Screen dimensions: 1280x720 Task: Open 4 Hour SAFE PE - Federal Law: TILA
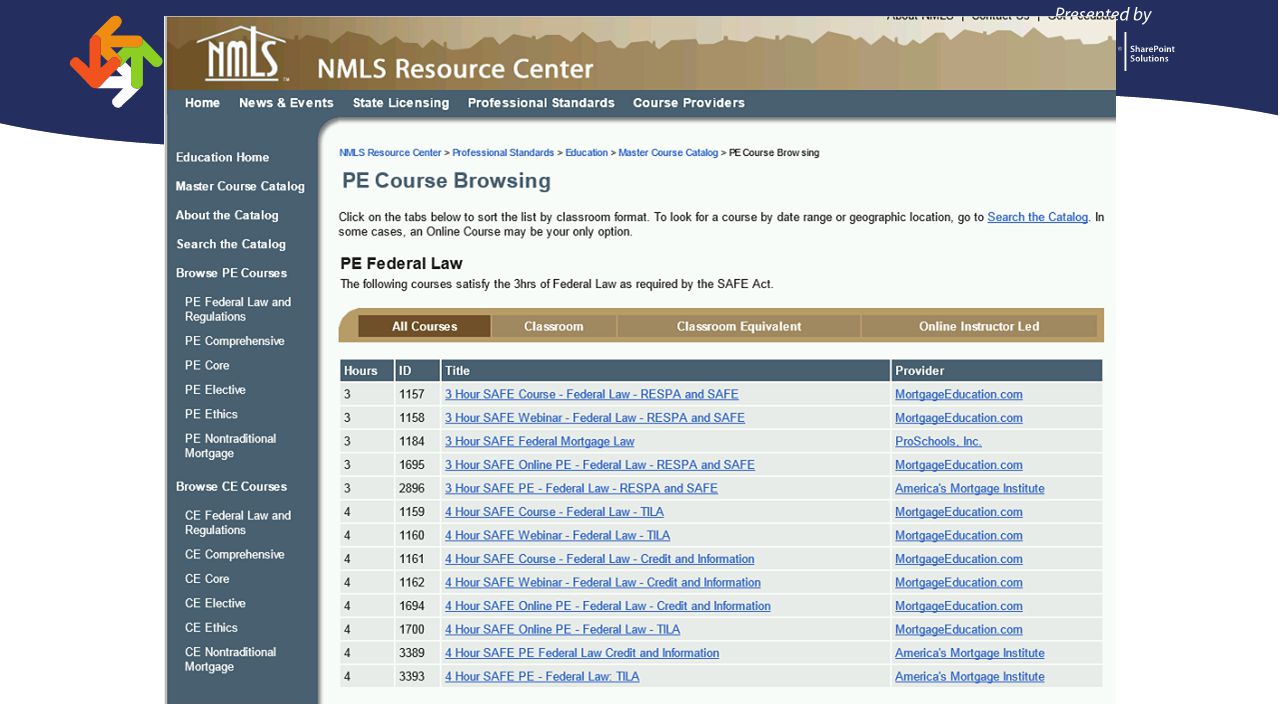[542, 677]
